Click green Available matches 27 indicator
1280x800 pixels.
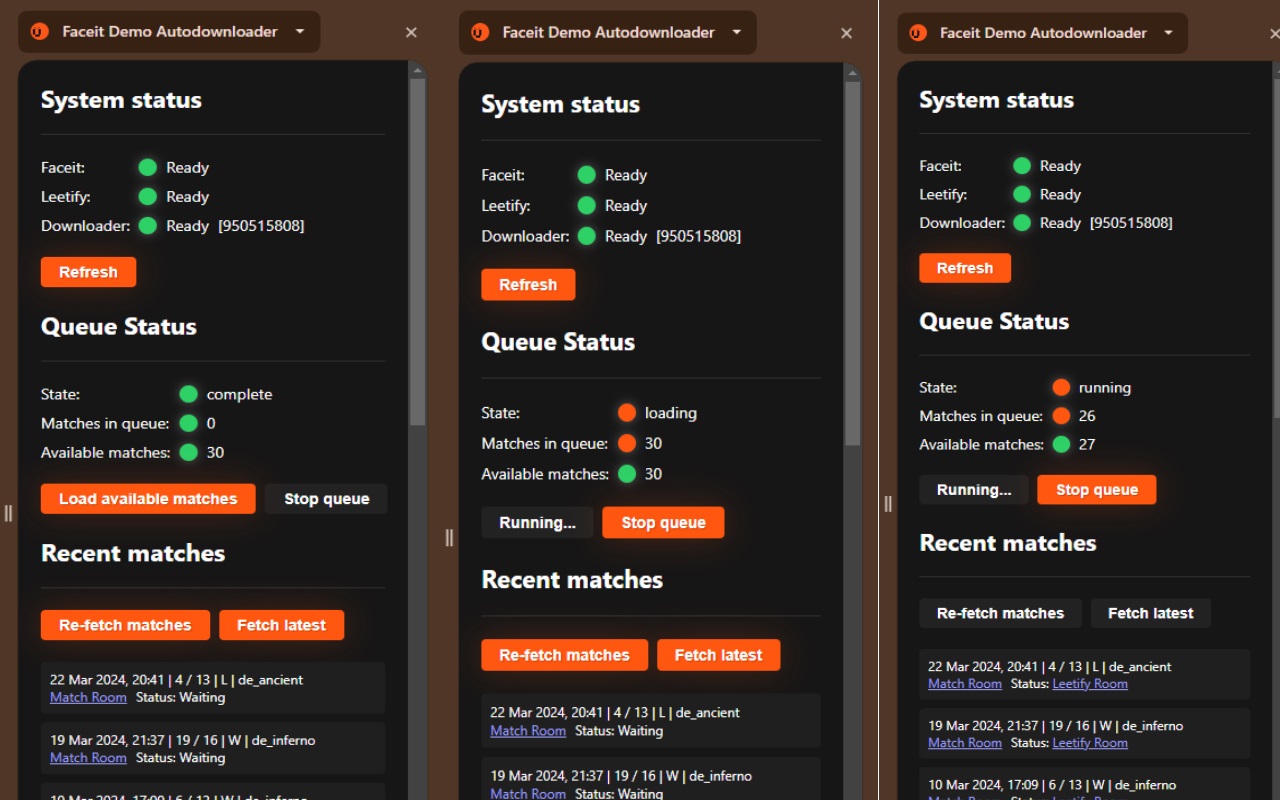coord(1062,444)
